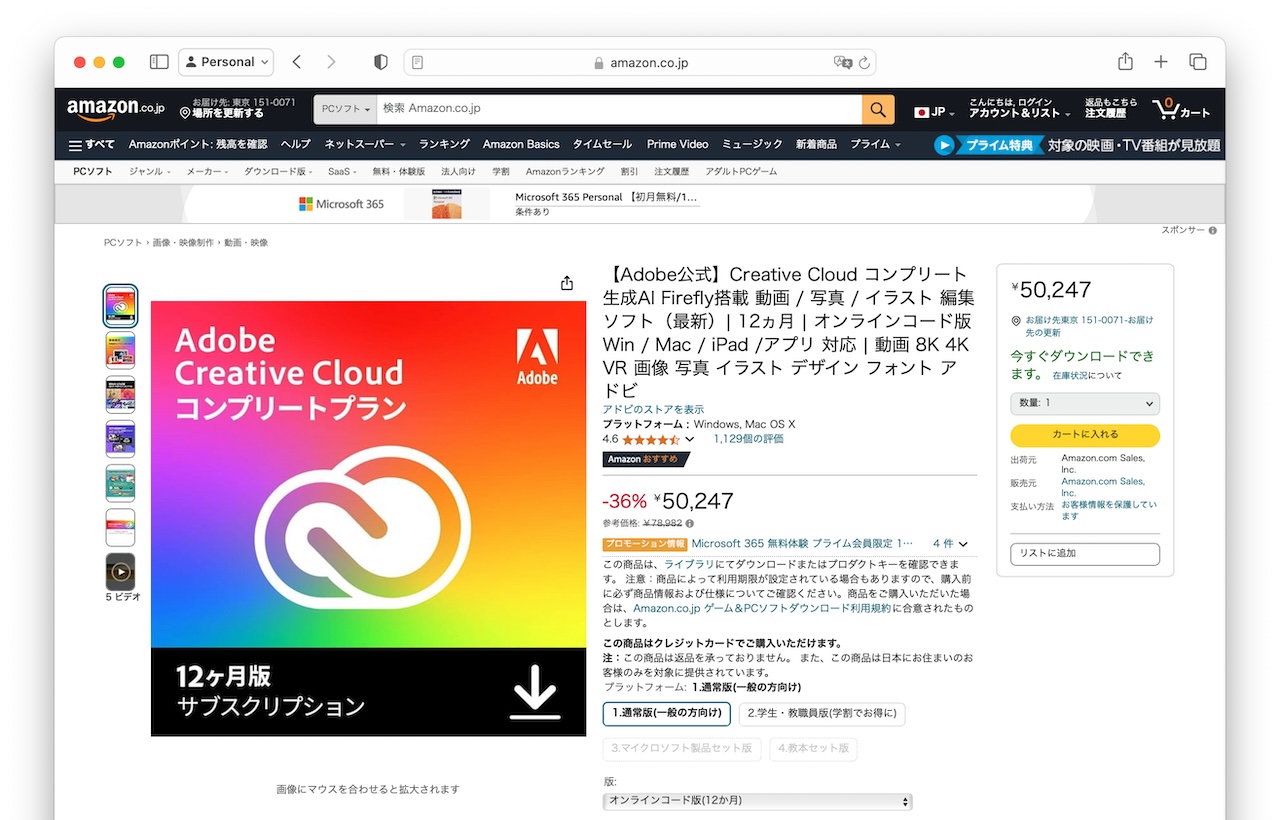Screen dimensions: 1280x820
Task: Click the reader view icon in the address bar
Action: coord(418,62)
